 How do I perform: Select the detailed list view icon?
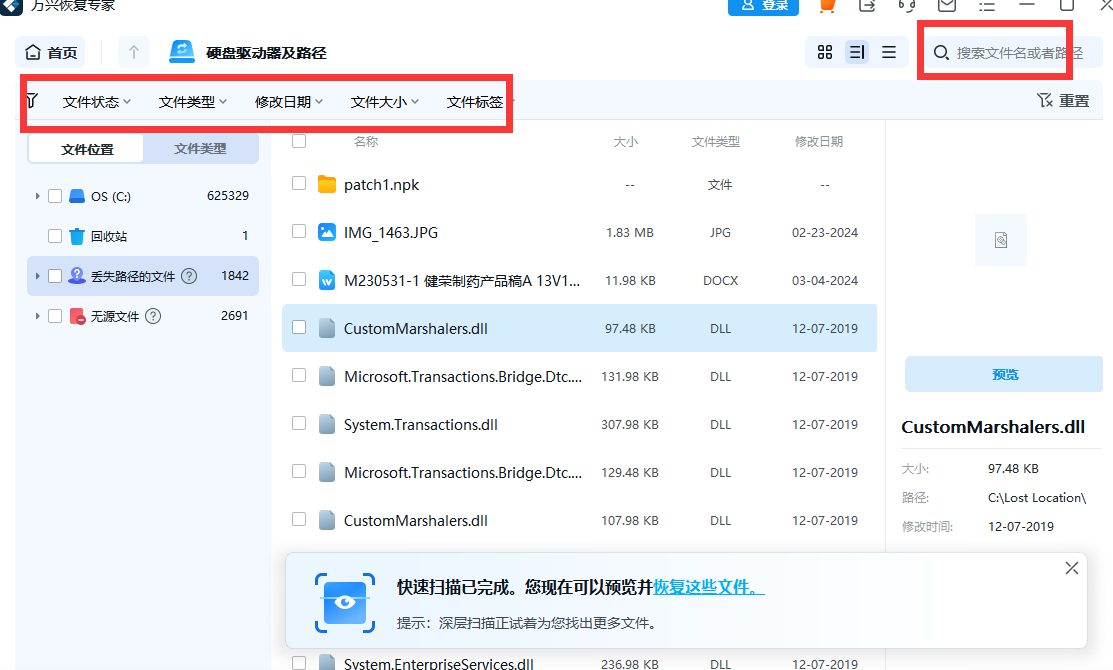point(857,51)
